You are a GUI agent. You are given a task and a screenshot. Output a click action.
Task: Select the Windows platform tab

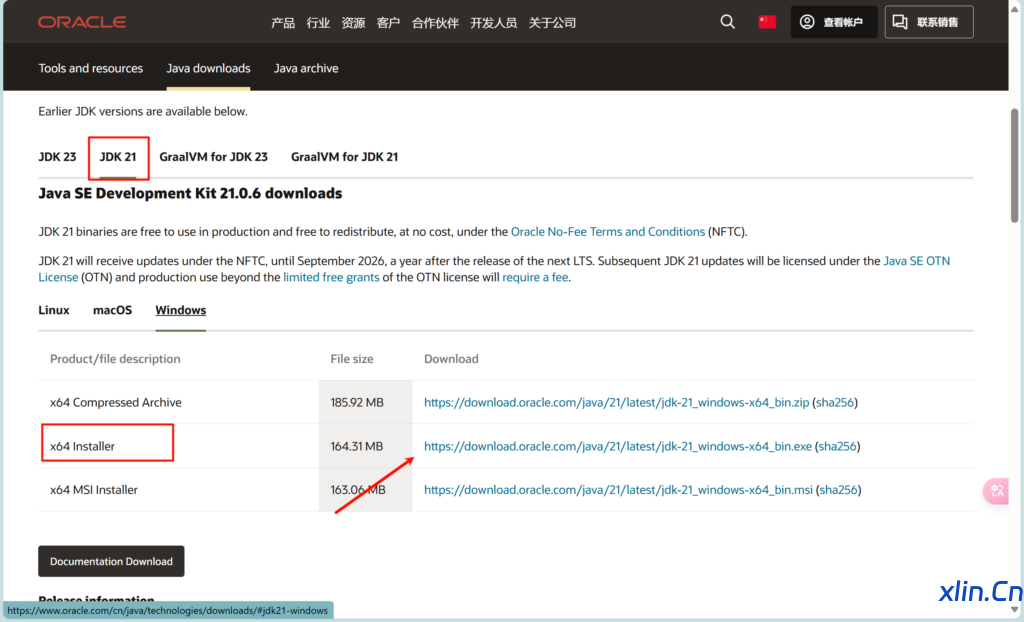[x=181, y=310]
